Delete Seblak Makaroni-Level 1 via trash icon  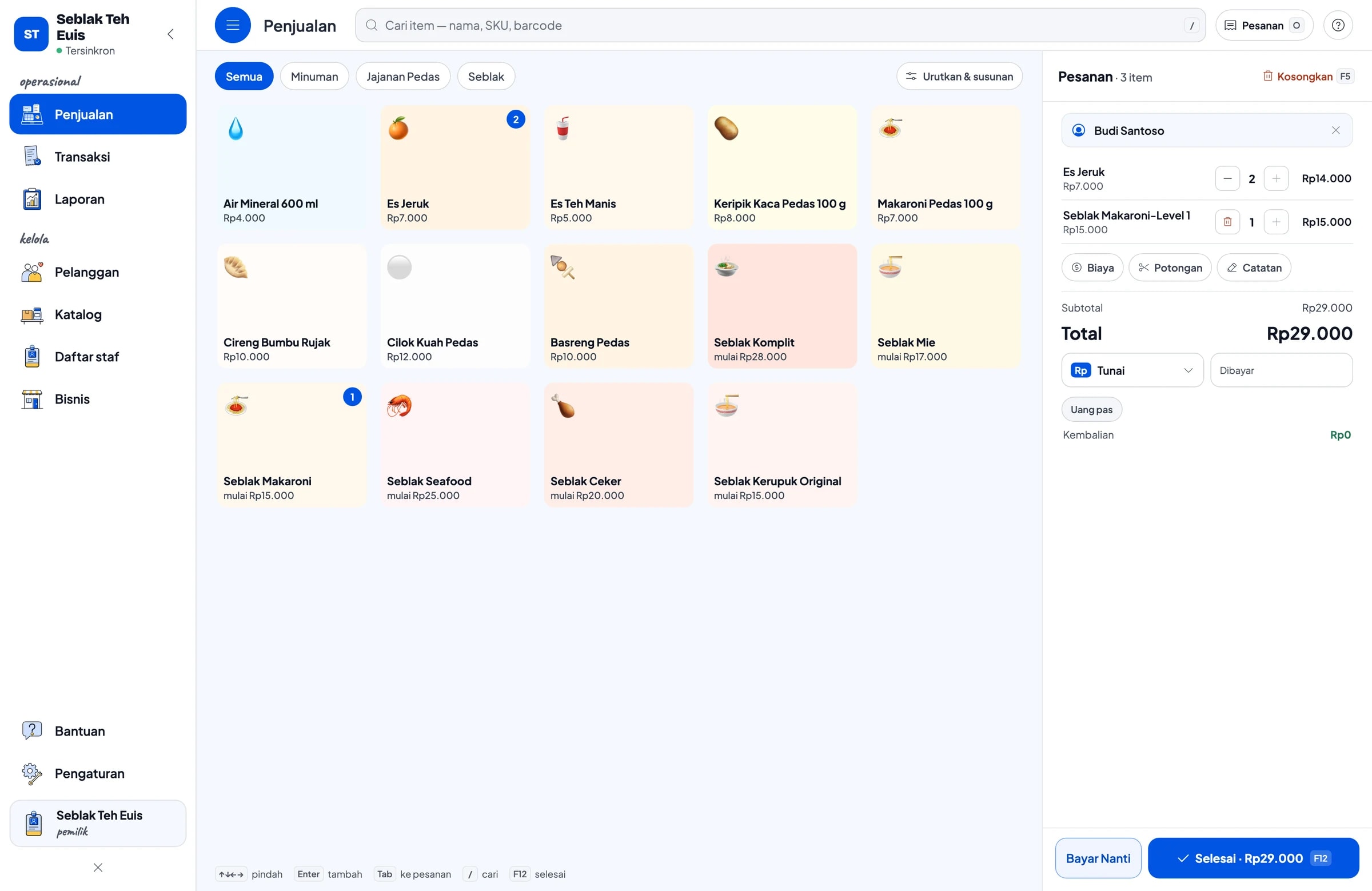1227,222
